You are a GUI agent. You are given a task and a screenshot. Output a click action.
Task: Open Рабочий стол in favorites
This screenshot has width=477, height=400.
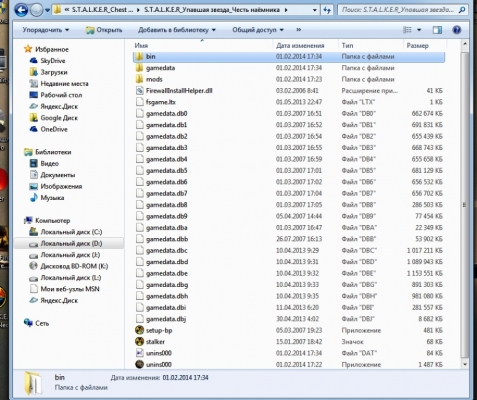click(x=55, y=95)
